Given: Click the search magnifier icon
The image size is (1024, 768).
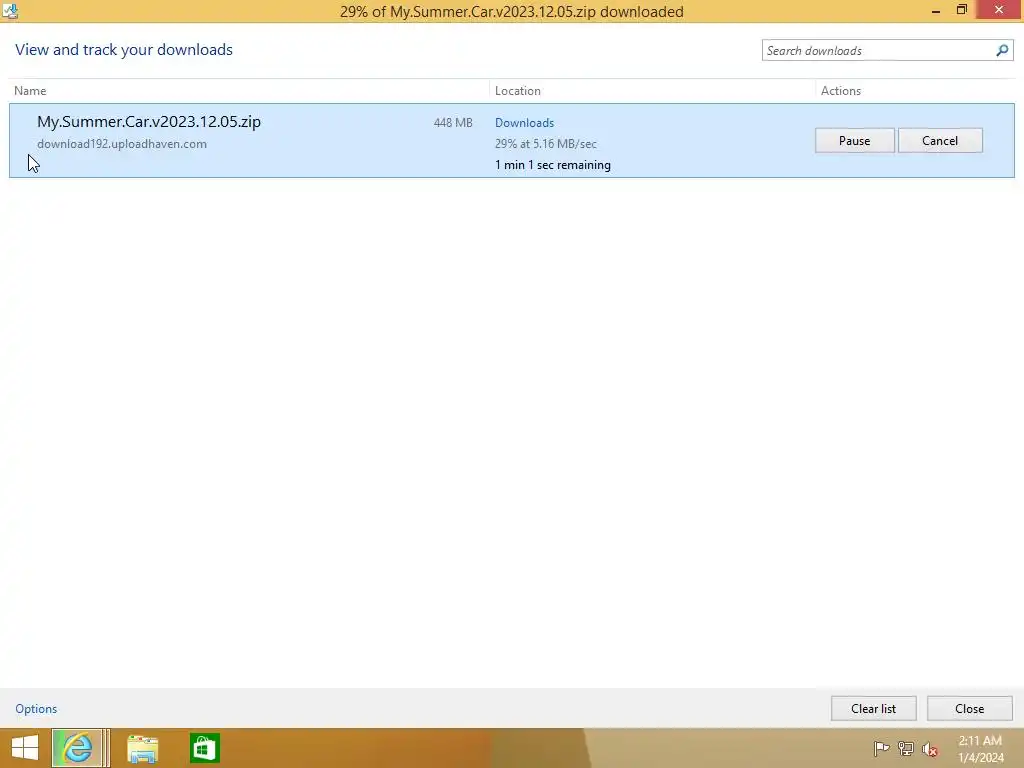Looking at the screenshot, I should (x=1002, y=50).
